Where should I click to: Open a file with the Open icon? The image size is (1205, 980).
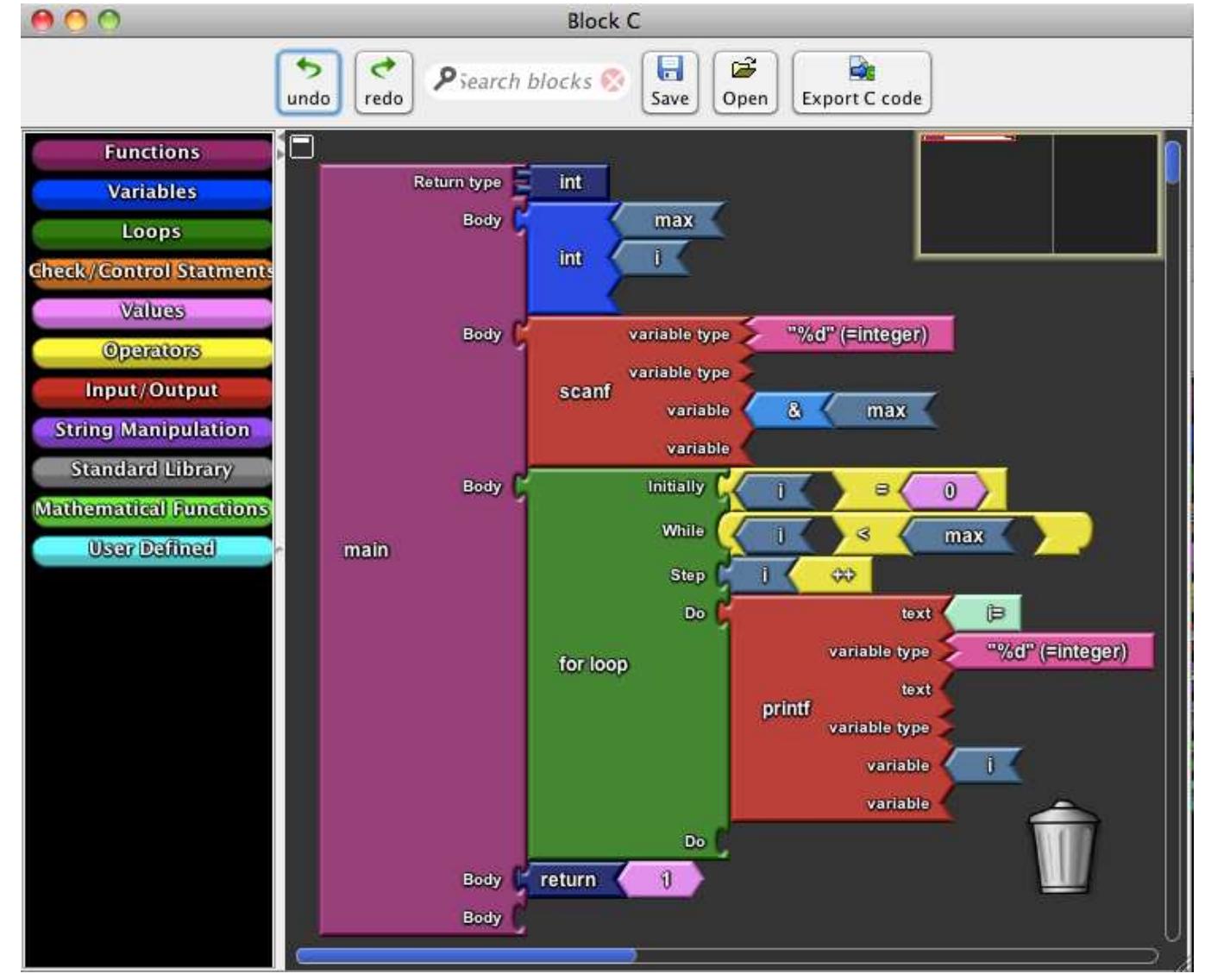tap(744, 82)
